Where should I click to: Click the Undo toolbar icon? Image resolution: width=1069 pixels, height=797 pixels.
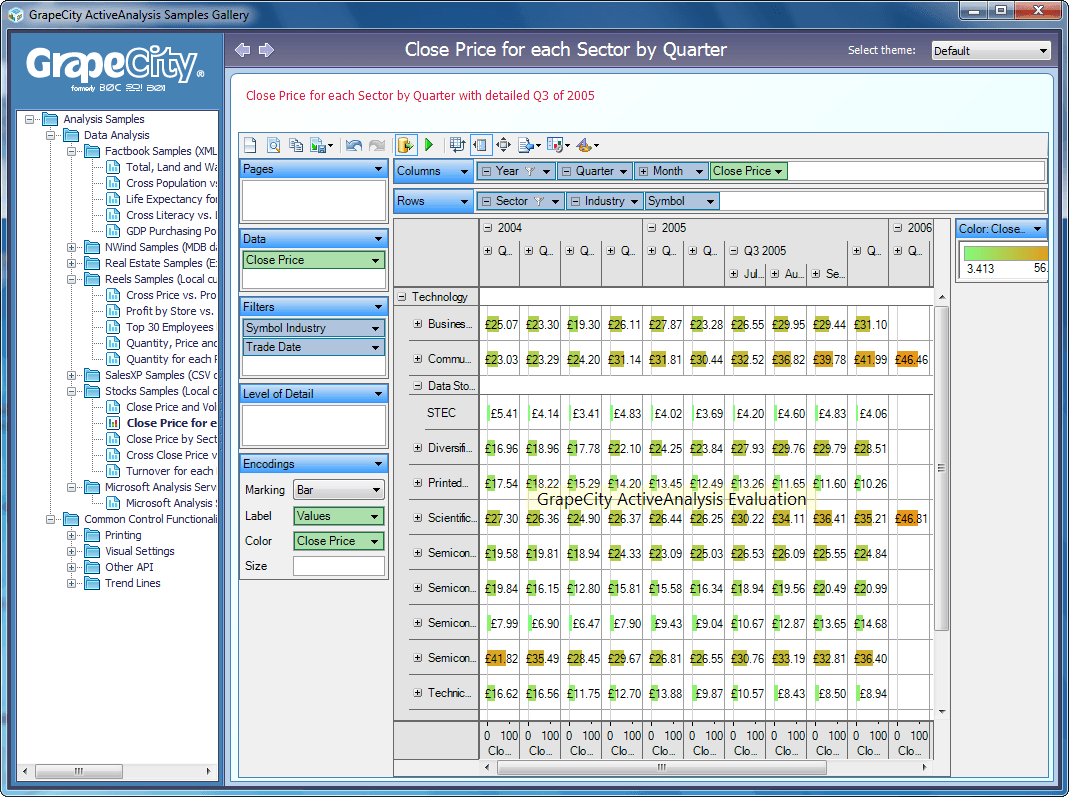pos(354,145)
